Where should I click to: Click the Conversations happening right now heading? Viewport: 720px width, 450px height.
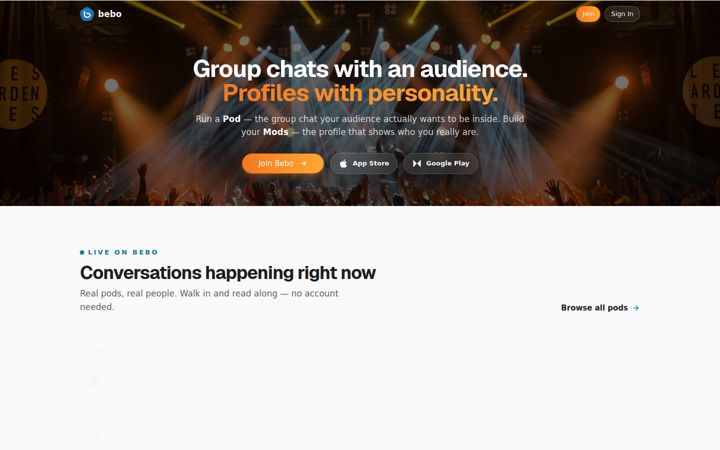click(x=228, y=273)
